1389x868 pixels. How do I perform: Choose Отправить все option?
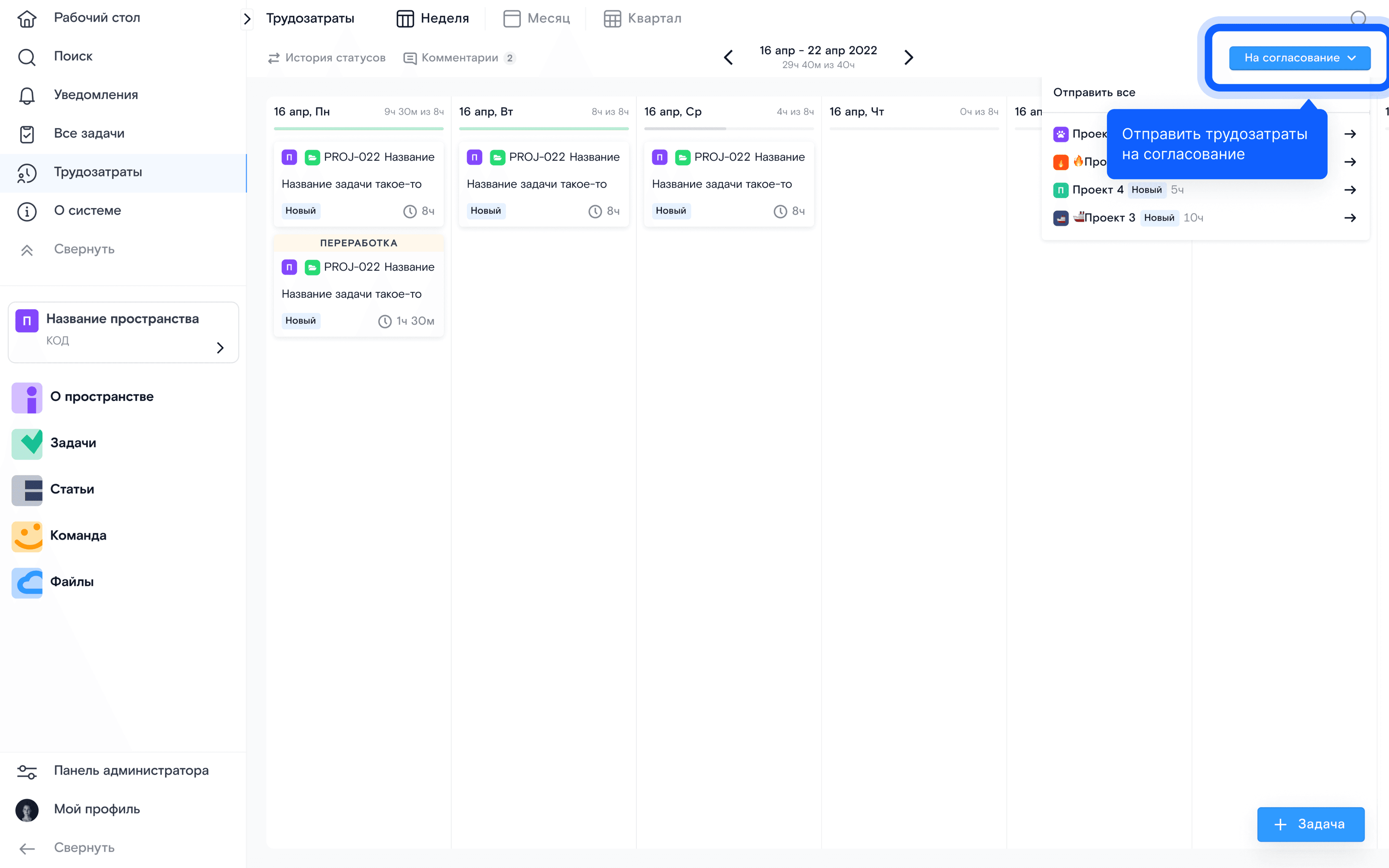click(1094, 93)
